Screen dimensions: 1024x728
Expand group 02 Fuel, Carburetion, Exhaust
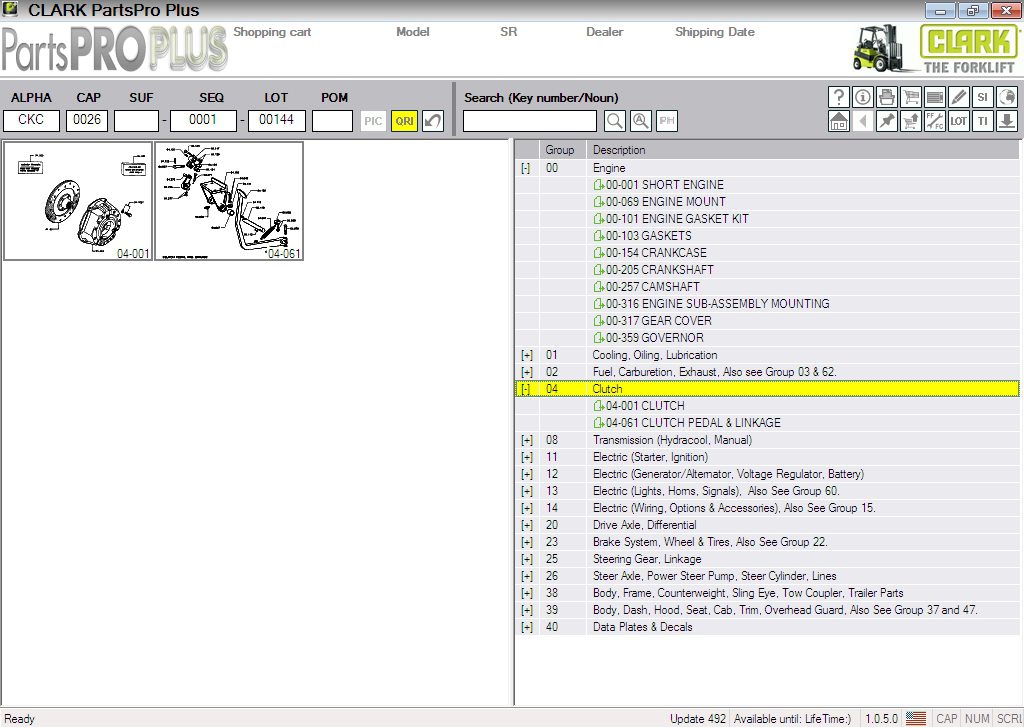[x=526, y=372]
